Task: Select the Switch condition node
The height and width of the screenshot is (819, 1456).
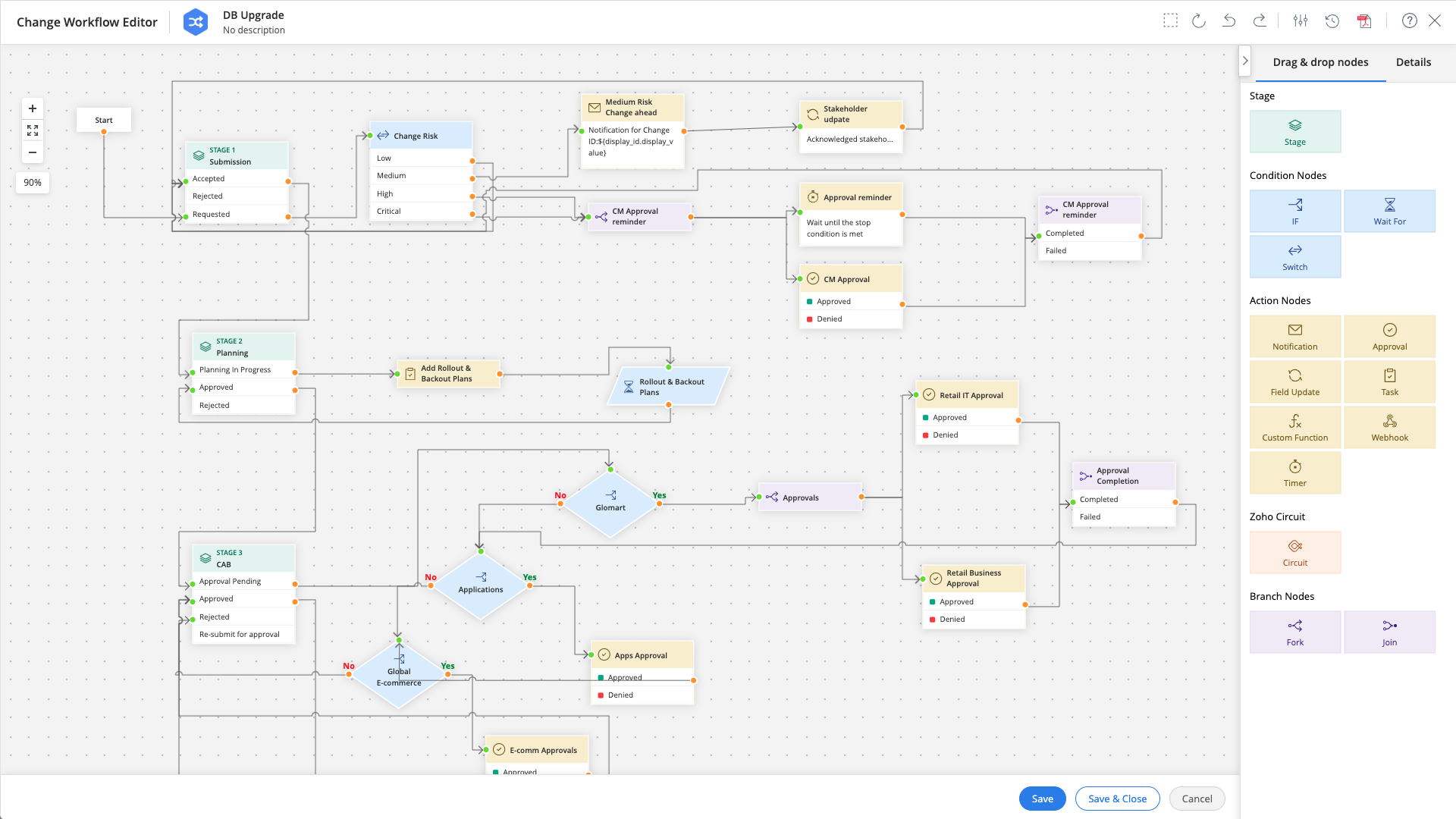Action: [1295, 256]
